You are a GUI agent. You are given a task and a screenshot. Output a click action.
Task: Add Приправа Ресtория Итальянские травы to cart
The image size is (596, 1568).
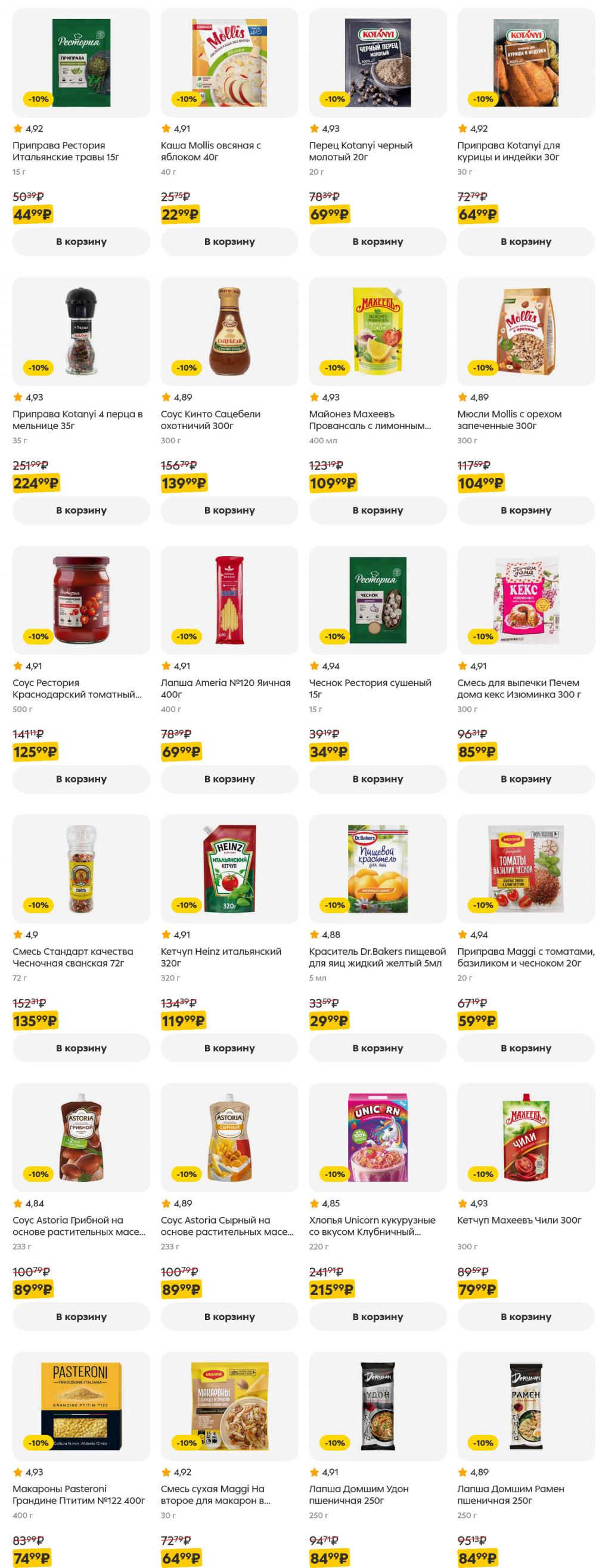(x=81, y=241)
